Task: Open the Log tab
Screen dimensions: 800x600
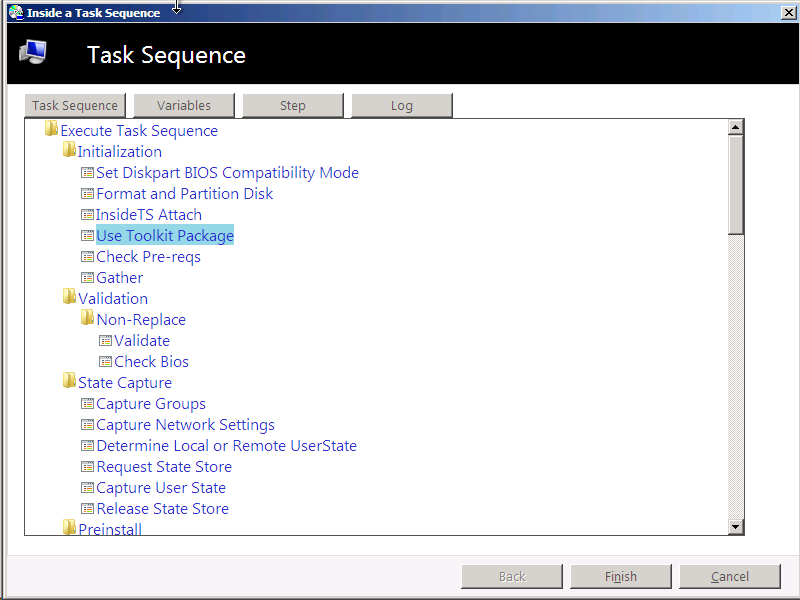Action: pos(402,105)
